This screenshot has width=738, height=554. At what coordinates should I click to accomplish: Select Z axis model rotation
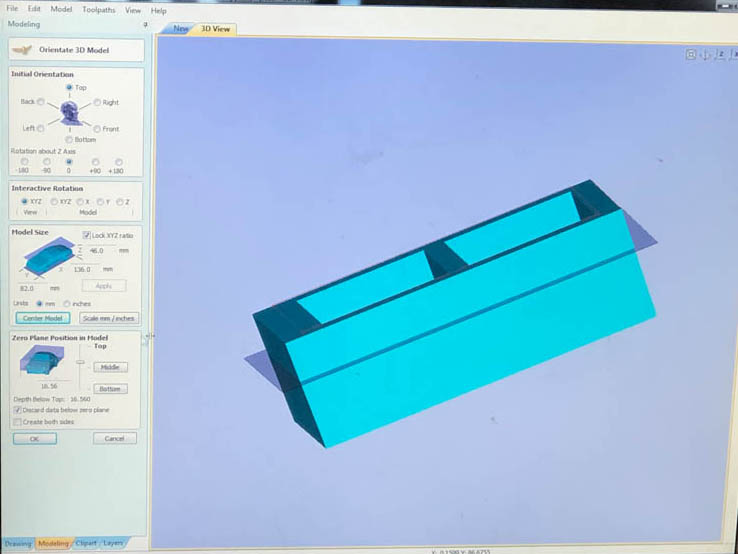[x=120, y=201]
